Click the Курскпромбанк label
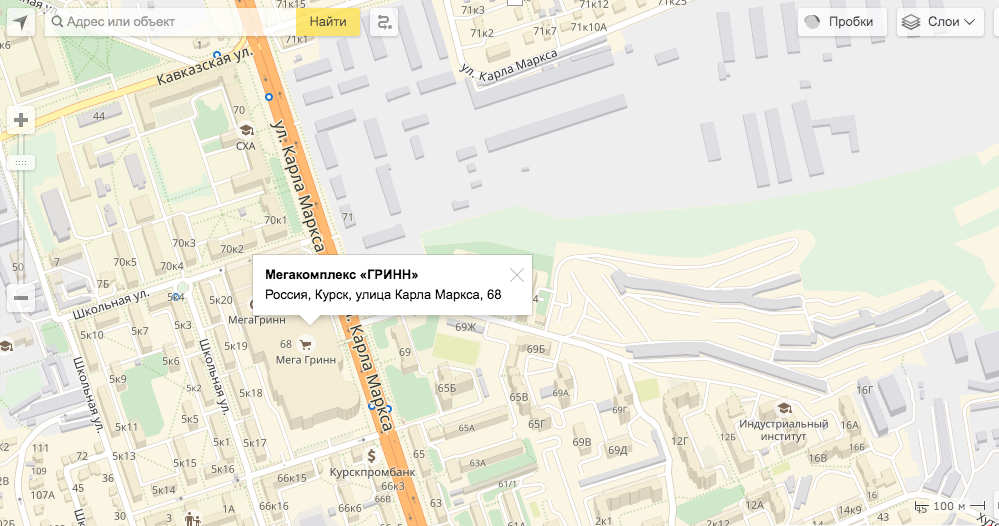This screenshot has width=999, height=526. 372,473
